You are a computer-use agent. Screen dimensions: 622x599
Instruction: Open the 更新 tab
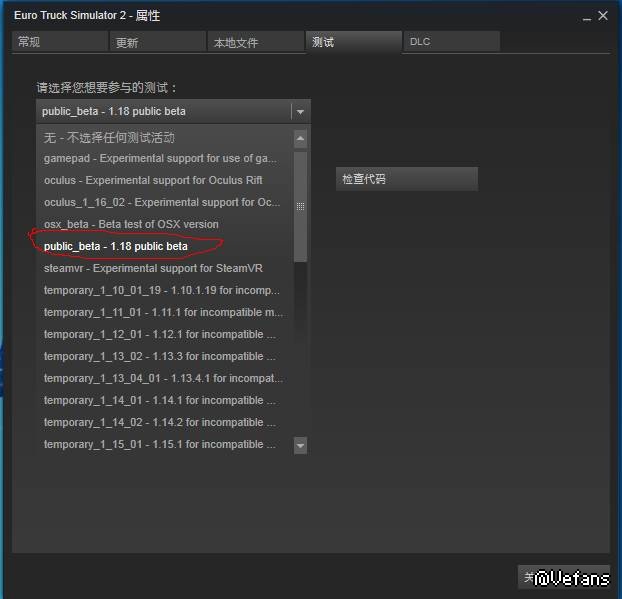pos(158,42)
